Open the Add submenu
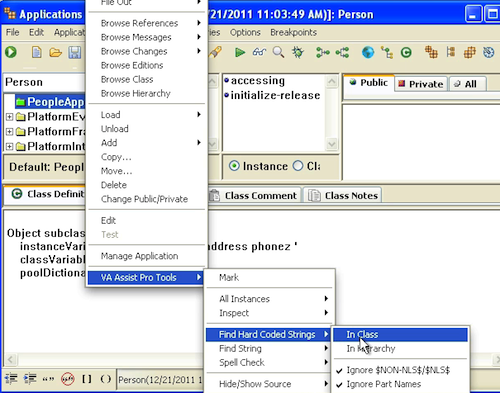The height and width of the screenshot is (393, 500). 147,143
